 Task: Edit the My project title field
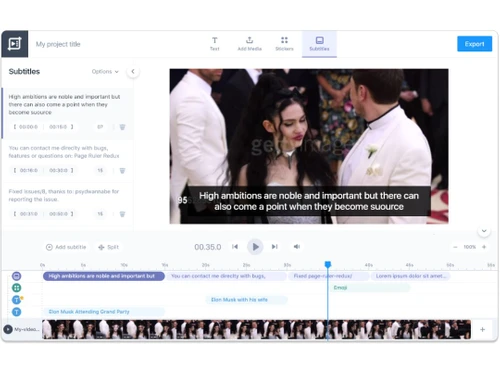click(x=58, y=44)
